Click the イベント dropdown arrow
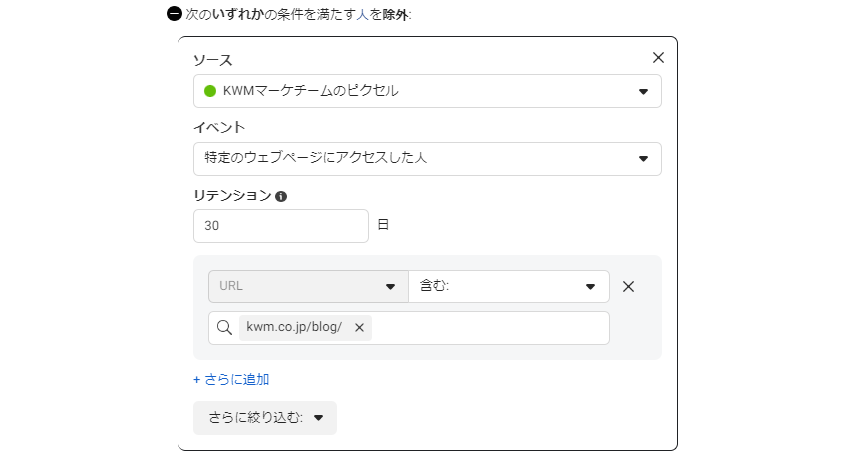This screenshot has height=460, width=850. click(x=643, y=159)
